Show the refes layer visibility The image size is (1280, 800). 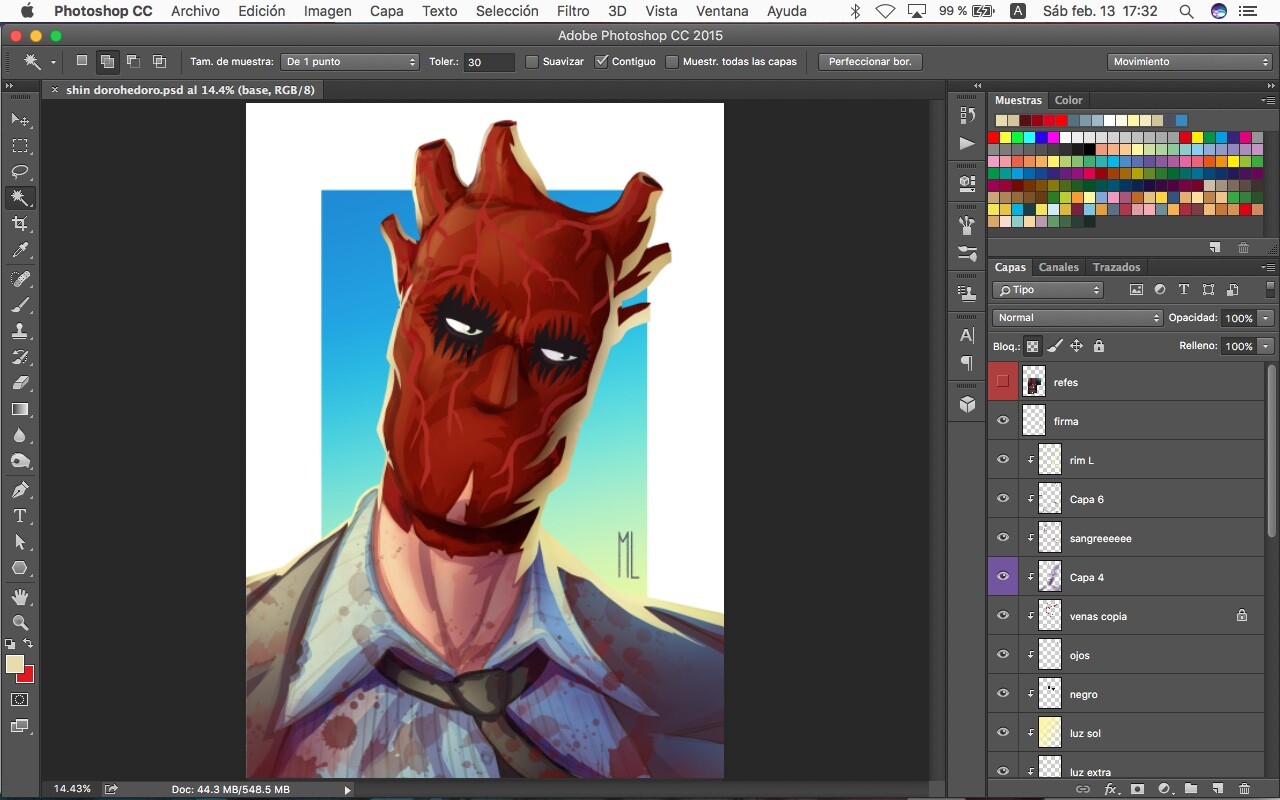[1003, 382]
